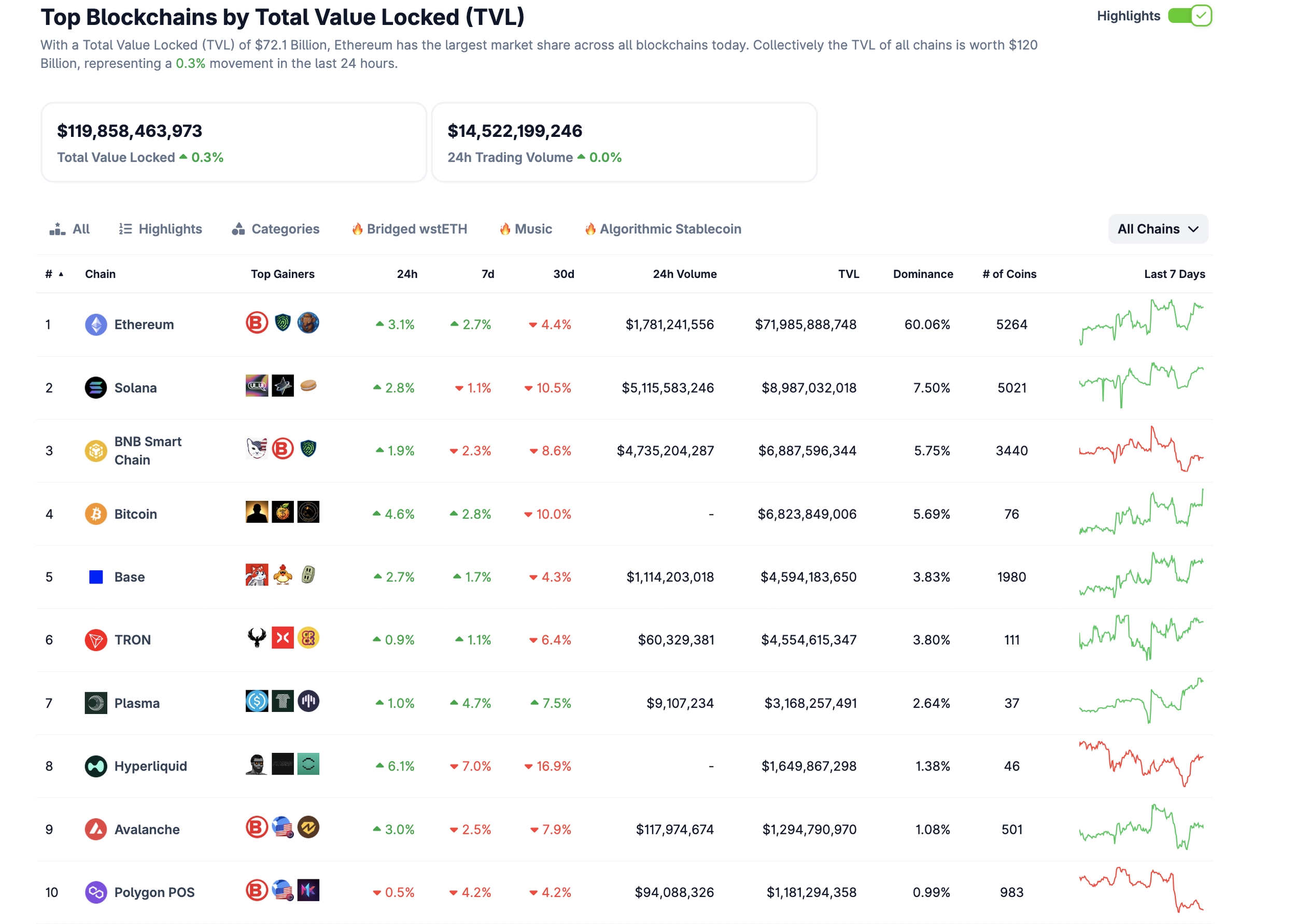This screenshot has width=1296, height=924.
Task: Click the Plasma chain logo icon
Action: pos(95,703)
